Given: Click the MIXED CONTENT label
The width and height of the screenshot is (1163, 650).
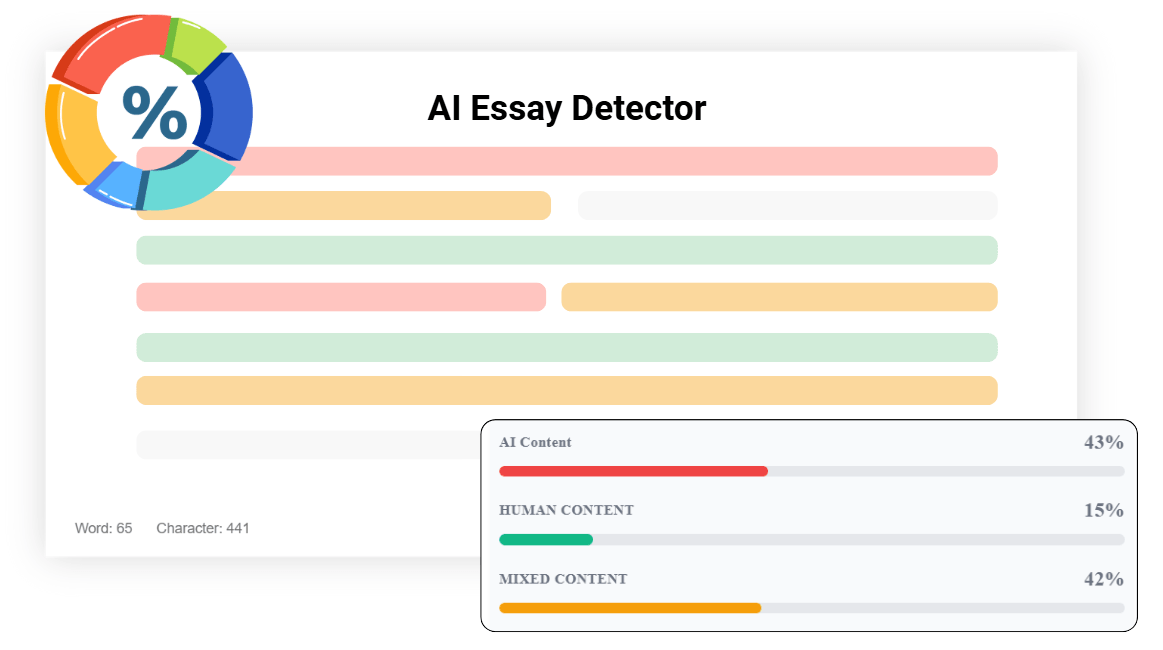Looking at the screenshot, I should [563, 579].
